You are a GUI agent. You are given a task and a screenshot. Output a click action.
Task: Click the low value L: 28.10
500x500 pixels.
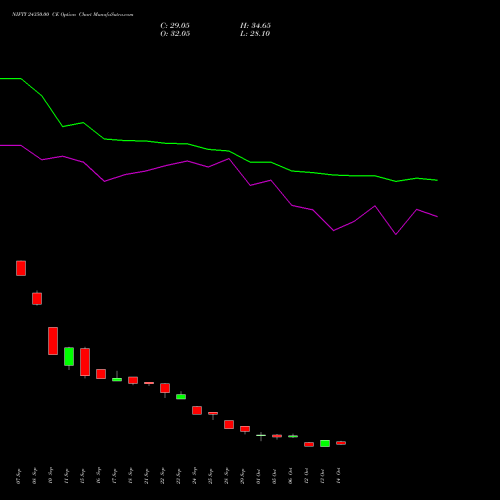coord(255,34)
